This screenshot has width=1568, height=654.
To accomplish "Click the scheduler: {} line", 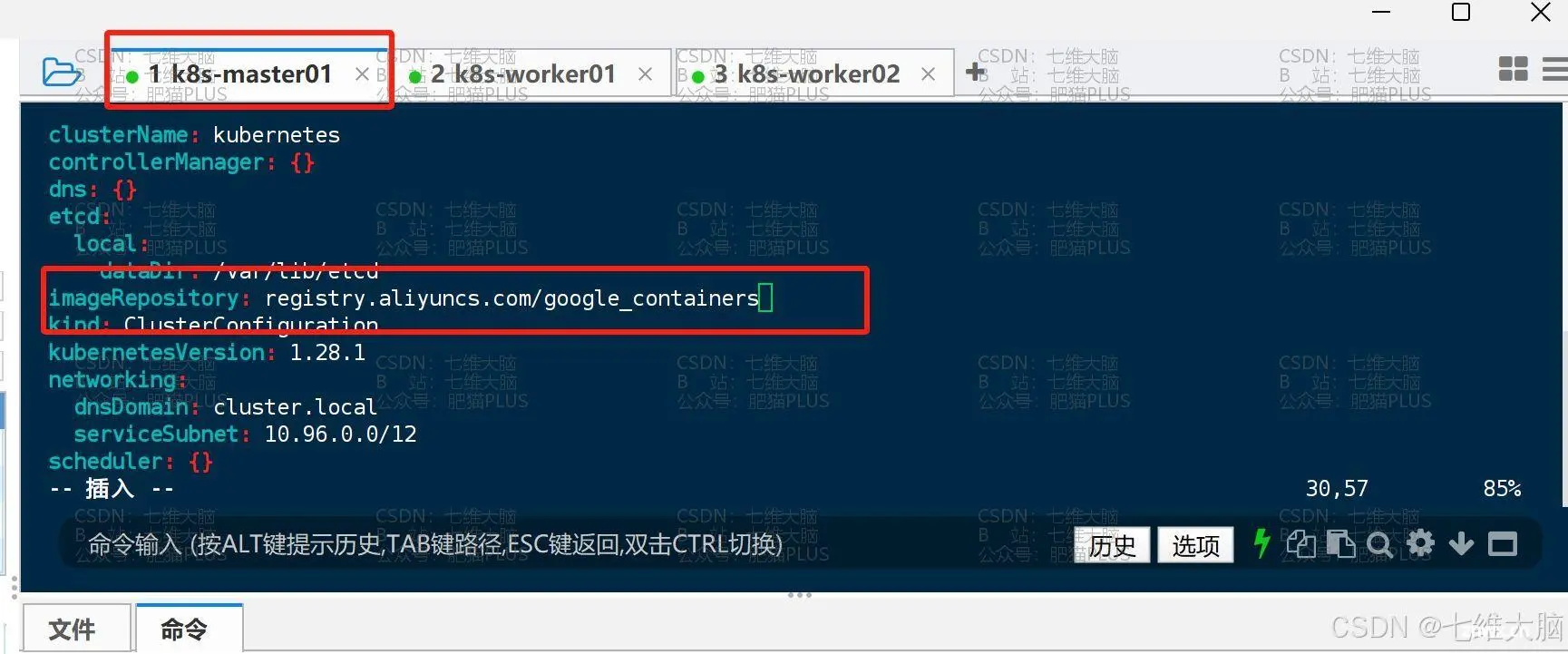I will (131, 462).
